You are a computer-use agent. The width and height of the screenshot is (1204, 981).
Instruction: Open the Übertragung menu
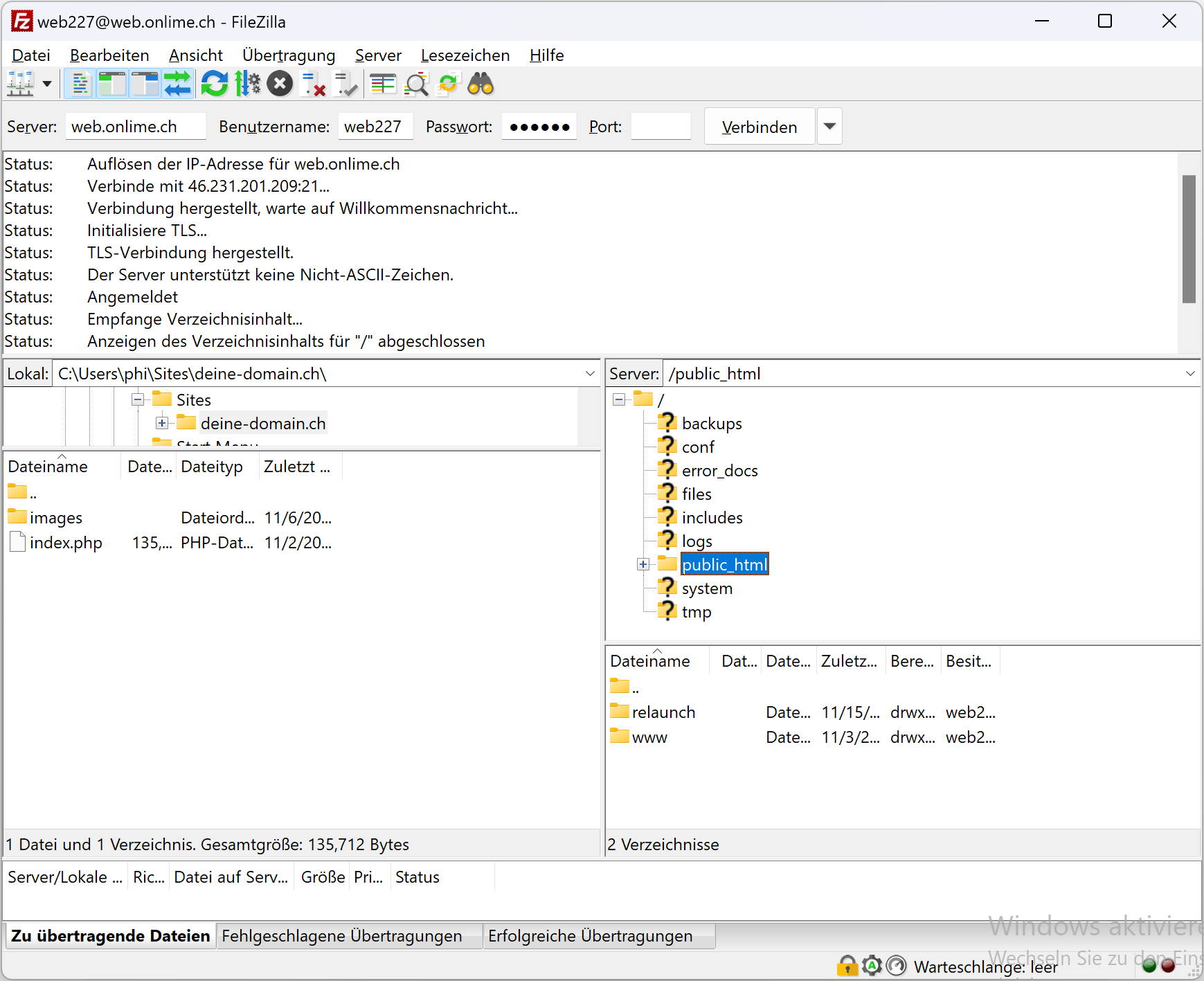(x=289, y=55)
